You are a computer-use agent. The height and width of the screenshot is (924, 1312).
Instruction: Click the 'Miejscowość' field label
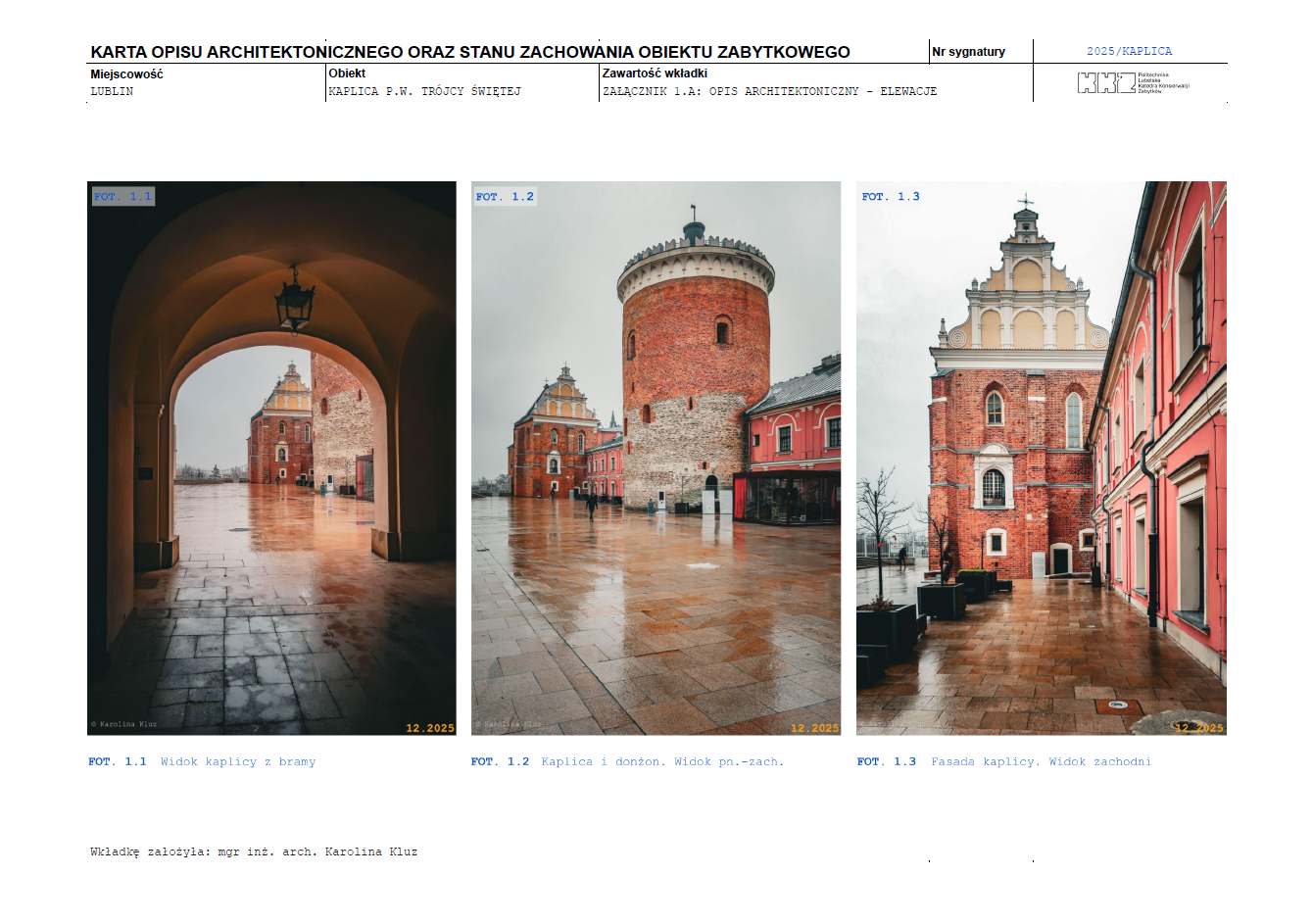[x=126, y=74]
